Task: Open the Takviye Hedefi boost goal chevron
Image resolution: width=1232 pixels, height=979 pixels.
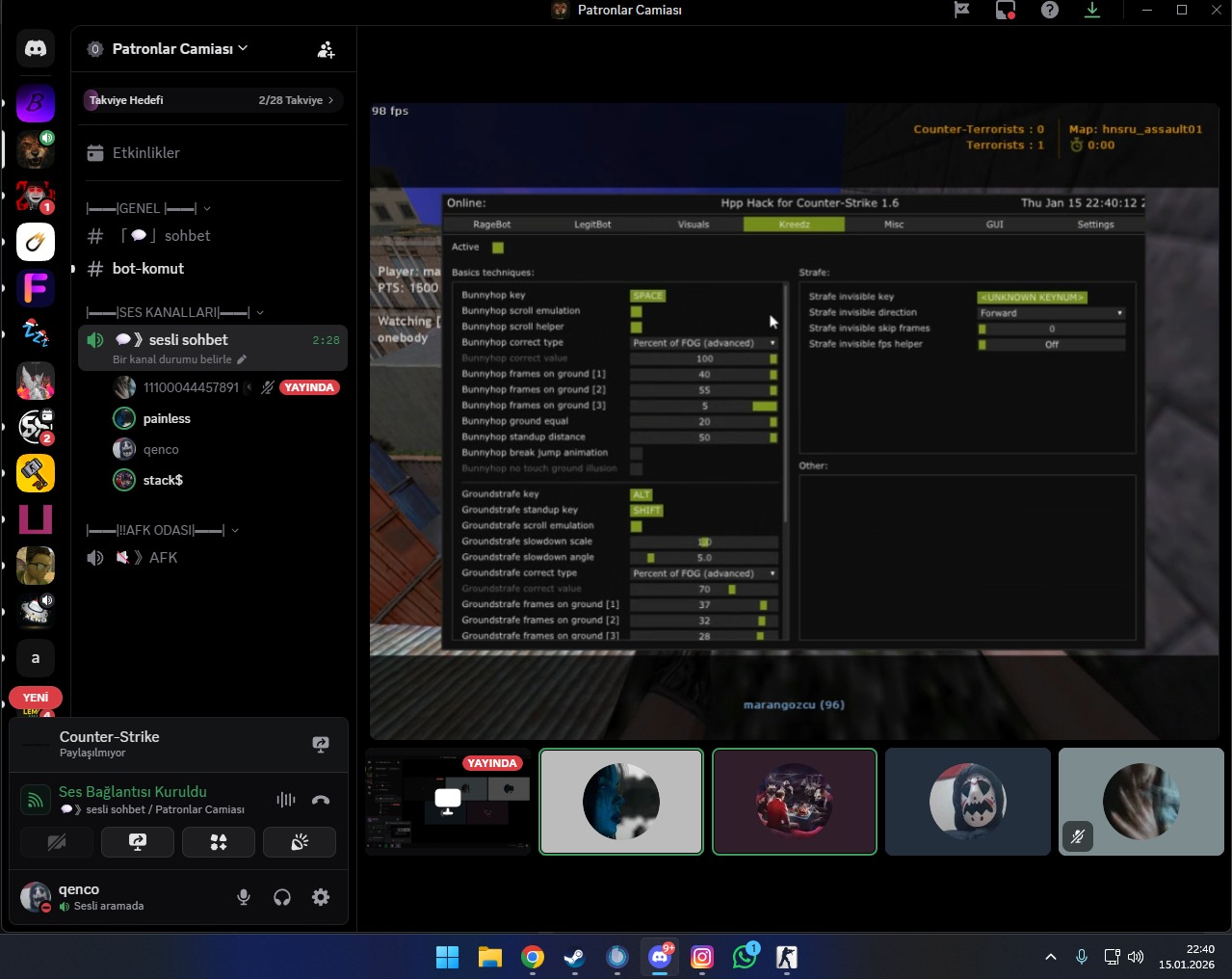Action: [x=330, y=100]
